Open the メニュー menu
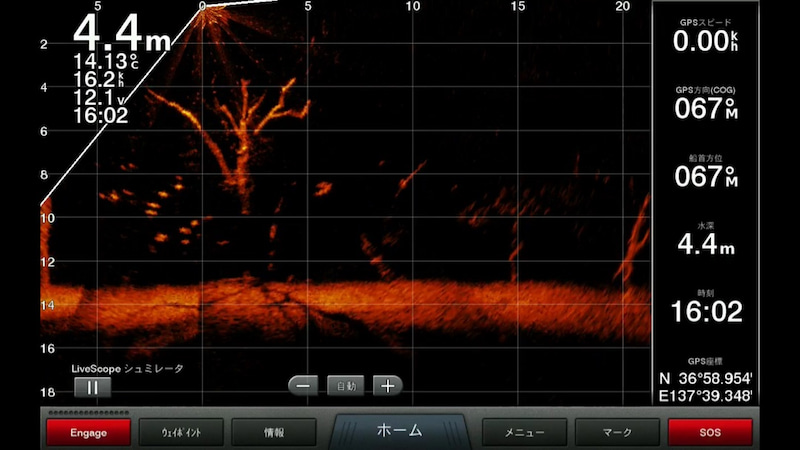The width and height of the screenshot is (800, 450). (x=524, y=432)
